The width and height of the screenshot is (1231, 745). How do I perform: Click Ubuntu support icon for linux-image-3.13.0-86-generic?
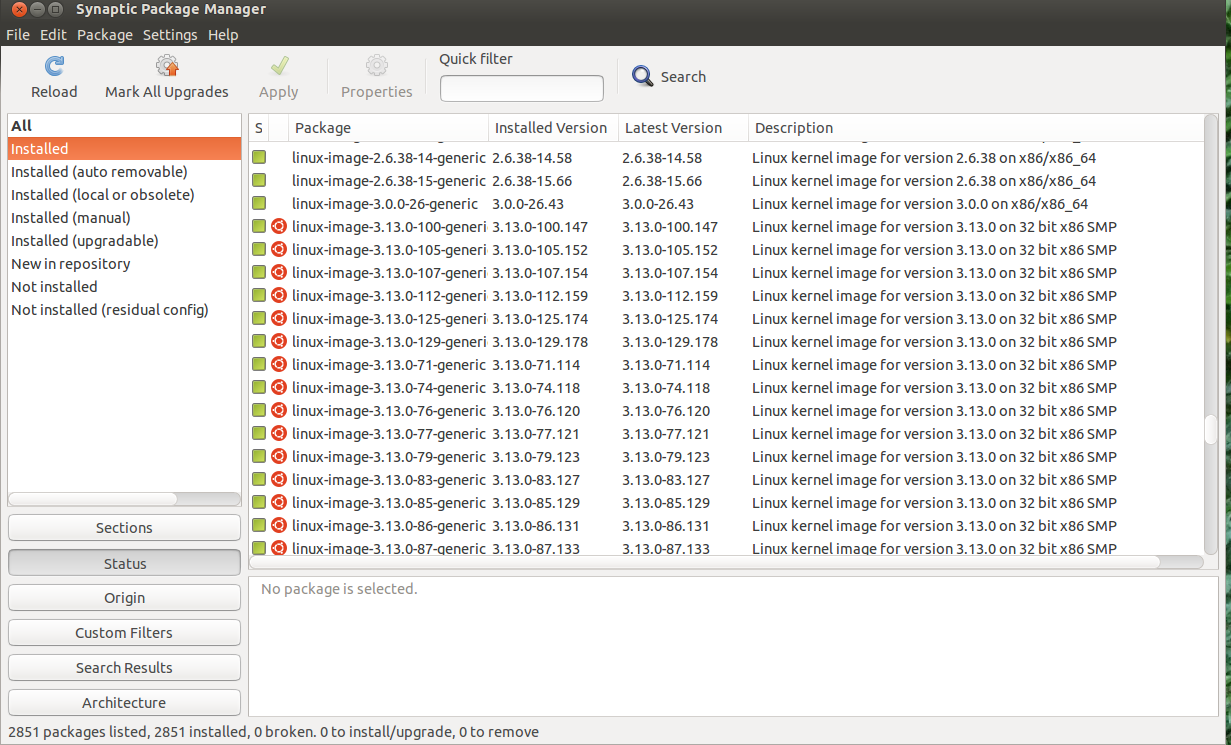tap(279, 526)
